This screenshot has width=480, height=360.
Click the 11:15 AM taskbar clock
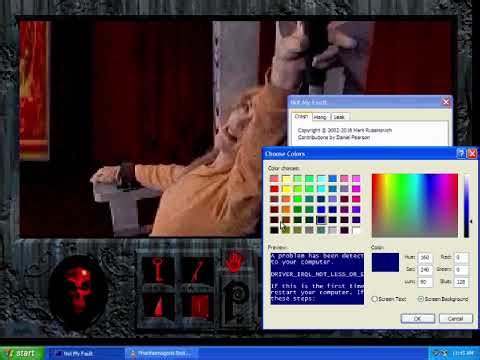click(464, 353)
